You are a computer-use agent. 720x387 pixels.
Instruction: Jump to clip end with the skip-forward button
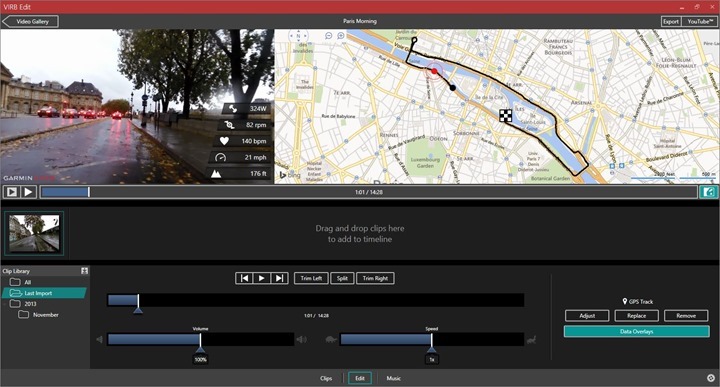pos(279,278)
